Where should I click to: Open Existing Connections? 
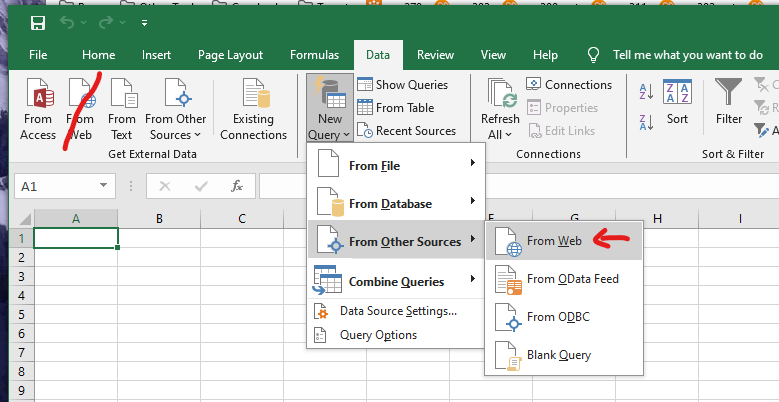pyautogui.click(x=253, y=110)
